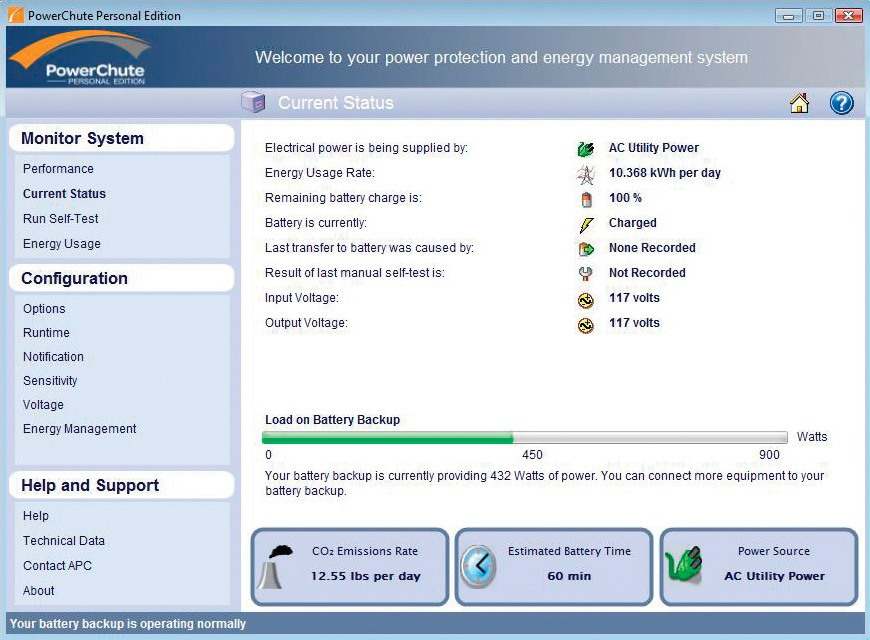Screen dimensions: 870x640
Task: Click the Current Status header cube icon
Action: click(x=254, y=102)
